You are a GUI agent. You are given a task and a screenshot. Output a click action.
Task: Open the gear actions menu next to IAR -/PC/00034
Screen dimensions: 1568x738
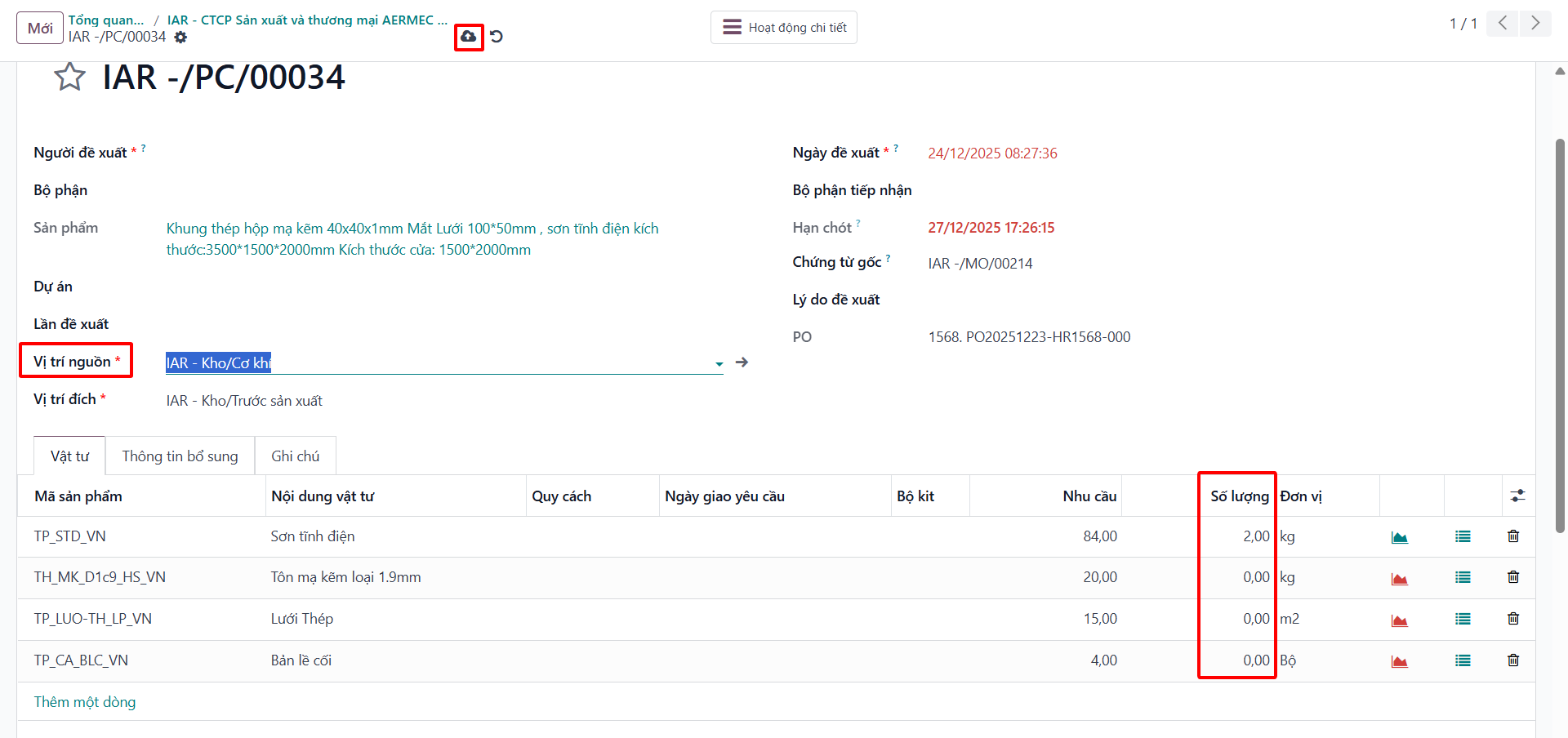(181, 38)
